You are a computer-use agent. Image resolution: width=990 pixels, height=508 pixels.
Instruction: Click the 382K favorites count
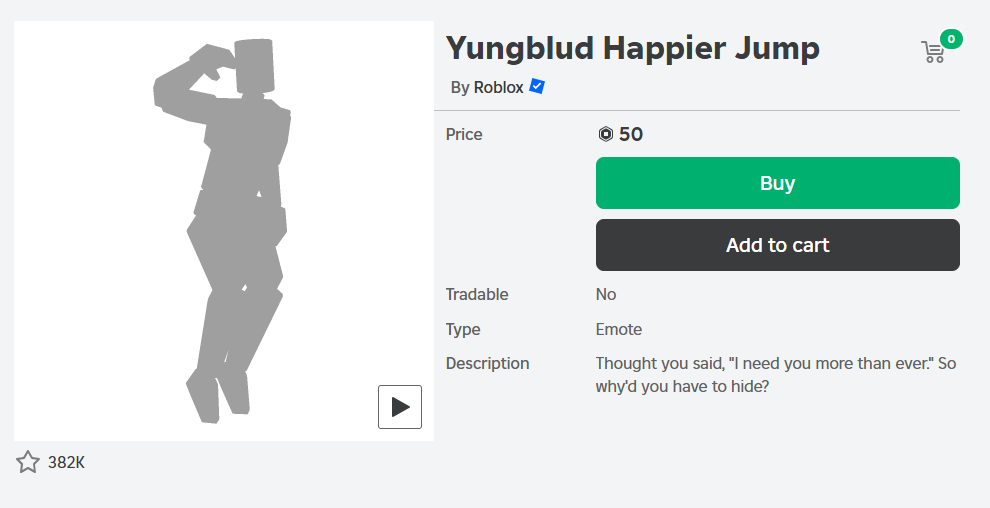tap(67, 462)
